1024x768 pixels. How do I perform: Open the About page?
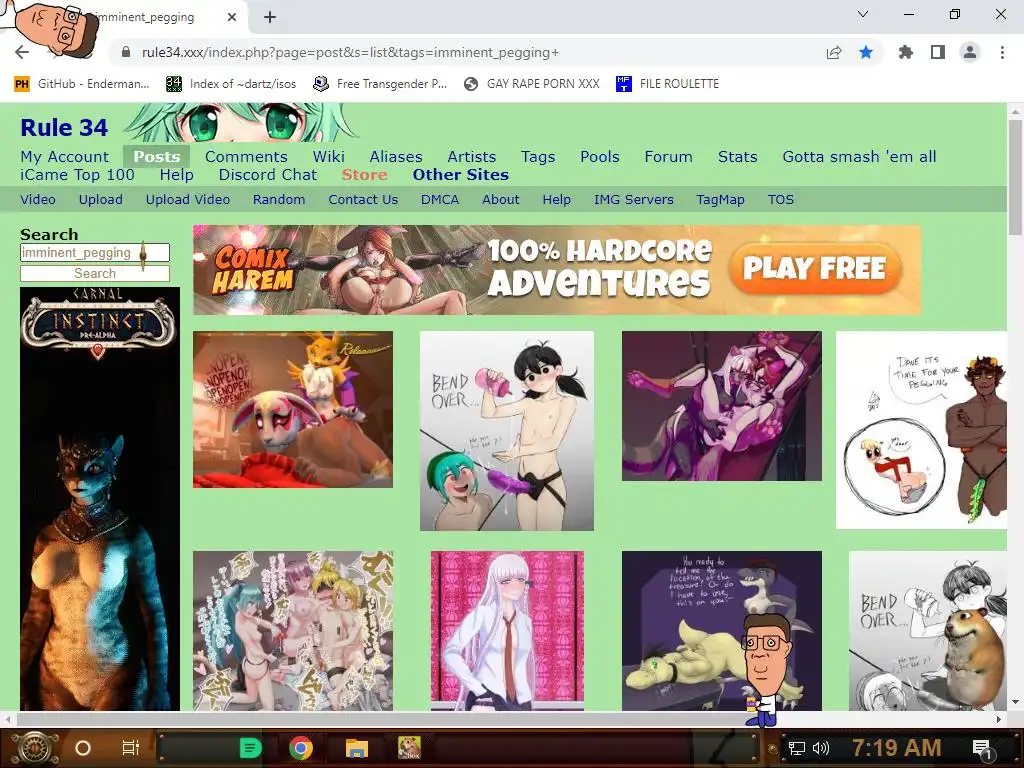click(501, 200)
